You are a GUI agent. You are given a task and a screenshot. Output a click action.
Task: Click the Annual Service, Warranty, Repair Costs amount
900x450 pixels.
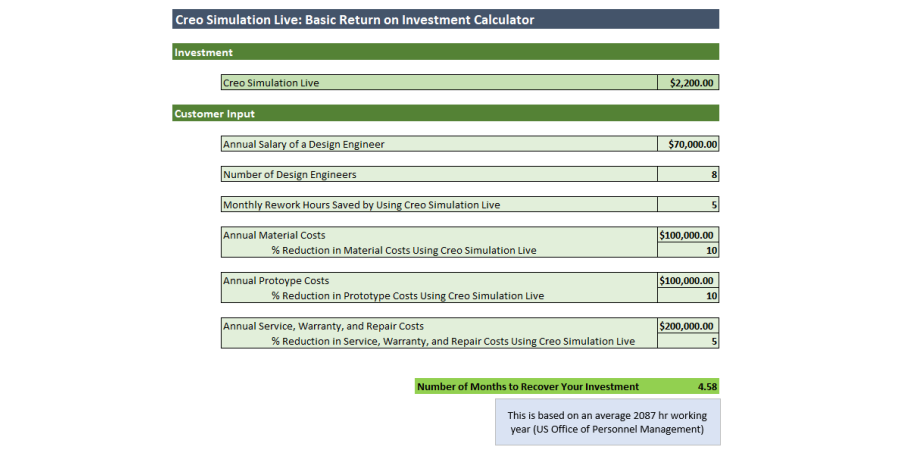pos(688,326)
